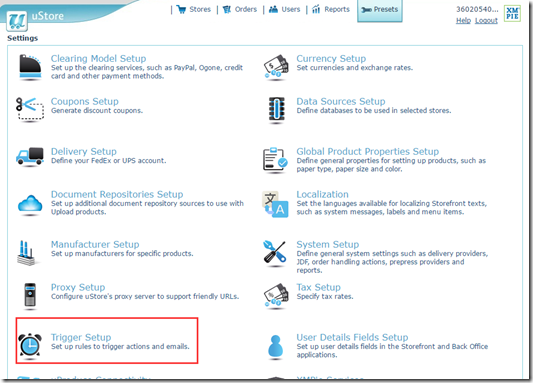Click the uStore logo icon
This screenshot has height=383, width=533.
[x=17, y=20]
